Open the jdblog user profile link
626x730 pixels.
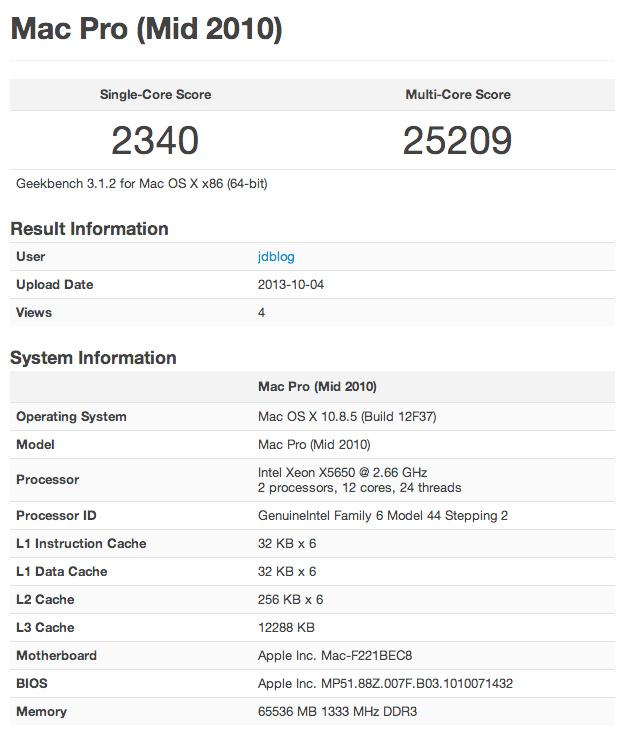(x=276, y=257)
